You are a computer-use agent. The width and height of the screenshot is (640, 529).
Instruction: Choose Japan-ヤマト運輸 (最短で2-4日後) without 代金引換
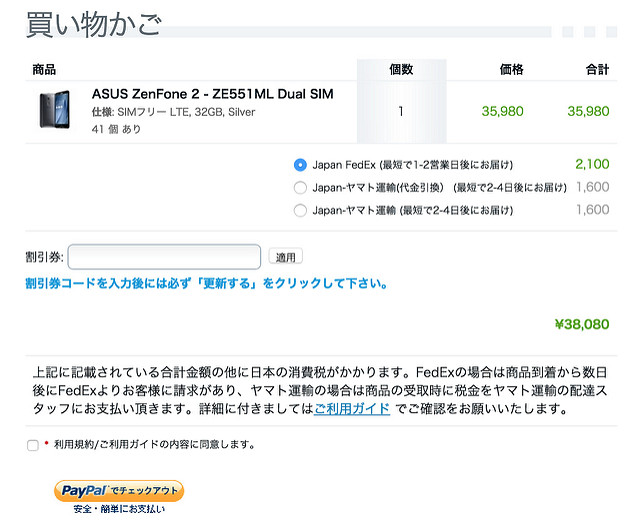click(300, 211)
